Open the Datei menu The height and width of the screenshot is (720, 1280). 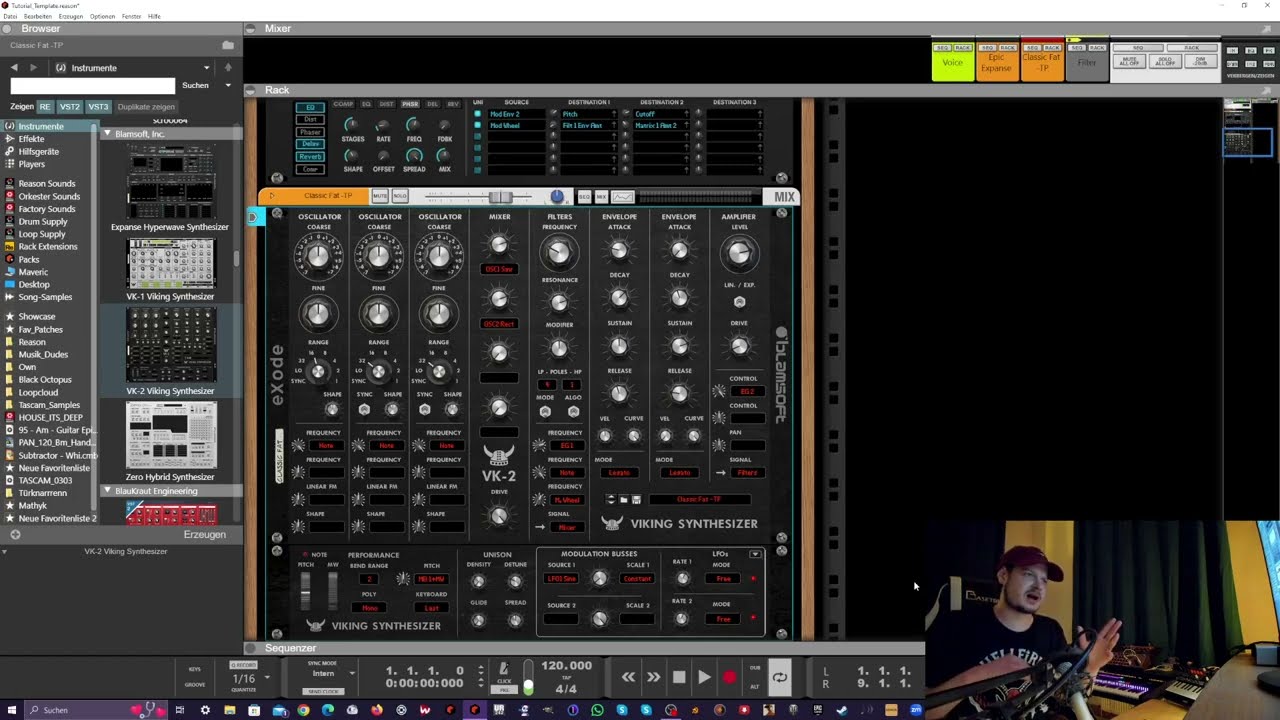[10, 16]
